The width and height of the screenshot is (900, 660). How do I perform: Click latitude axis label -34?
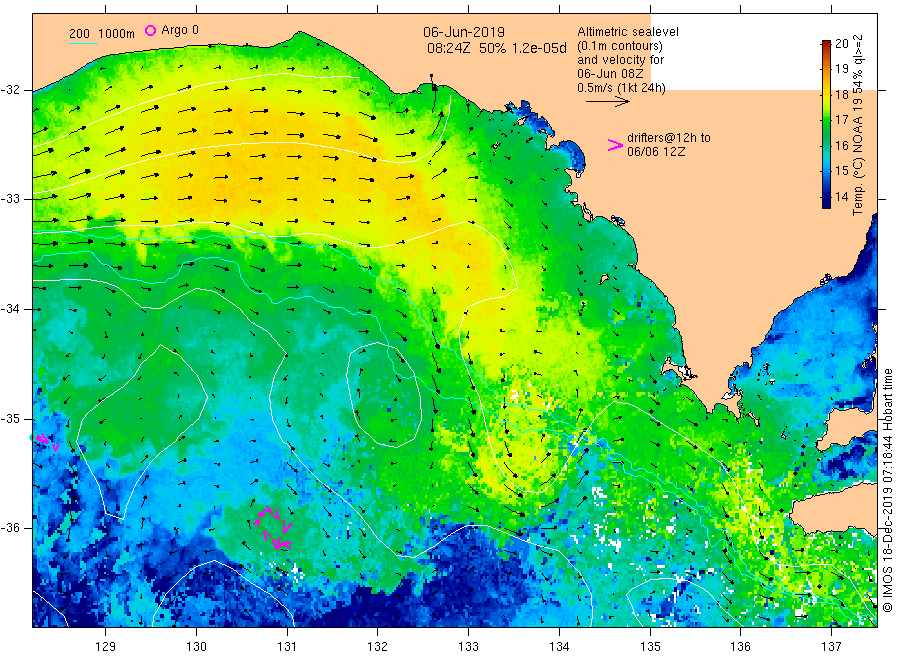[x=10, y=309]
